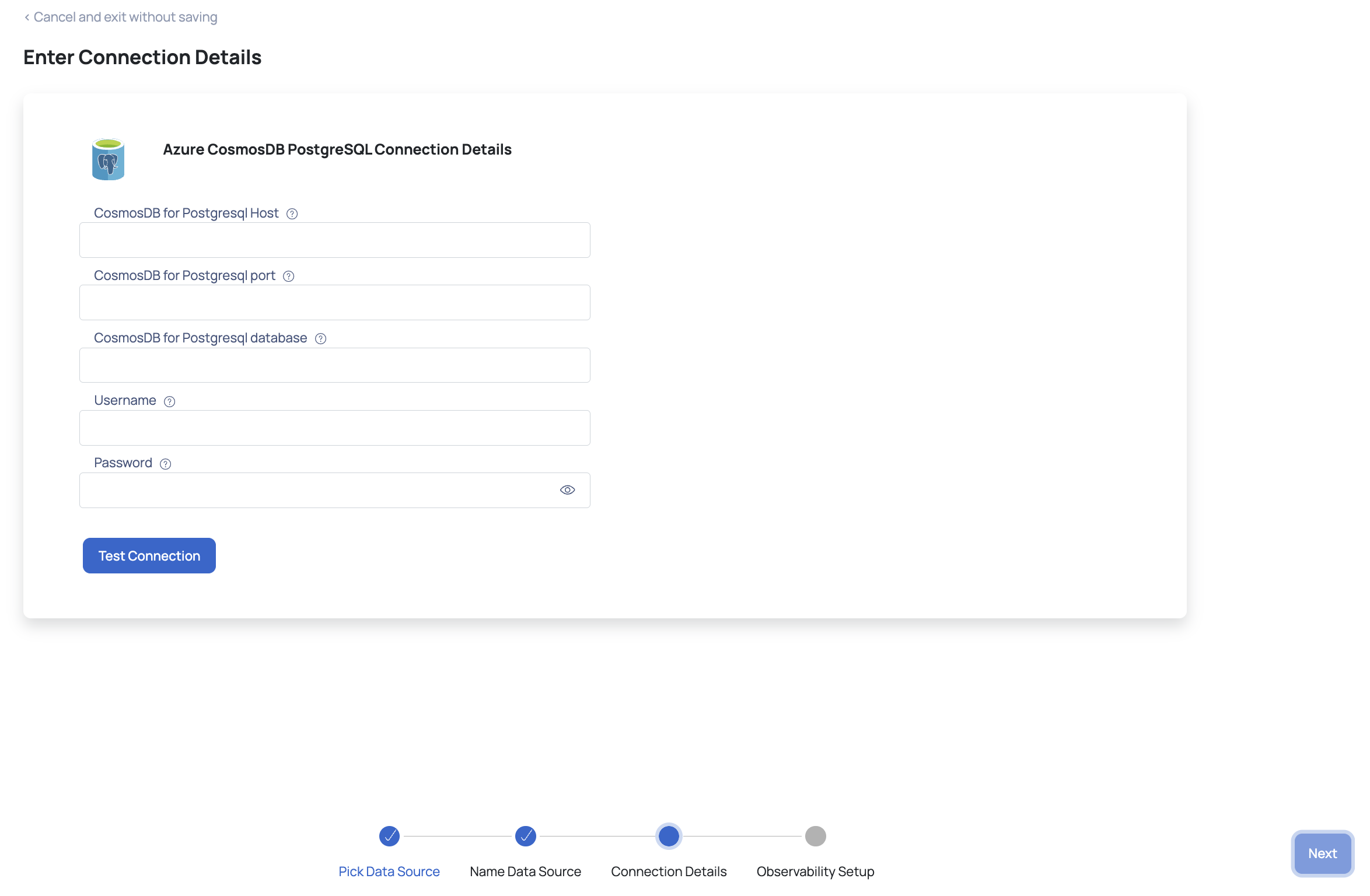Cancel and exit without saving
The image size is (1370, 896).
tap(121, 17)
